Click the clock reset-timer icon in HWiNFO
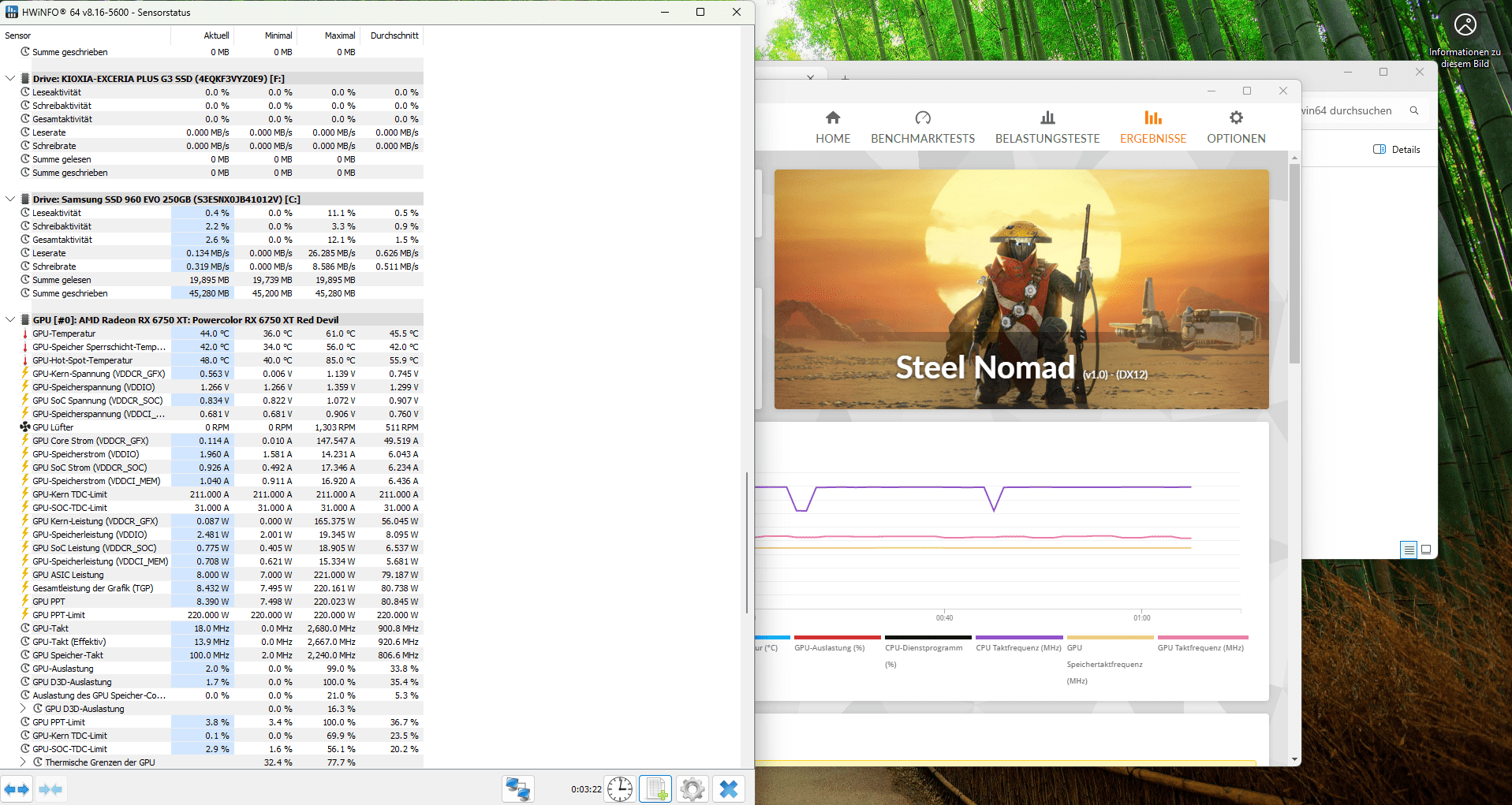 pos(620,788)
